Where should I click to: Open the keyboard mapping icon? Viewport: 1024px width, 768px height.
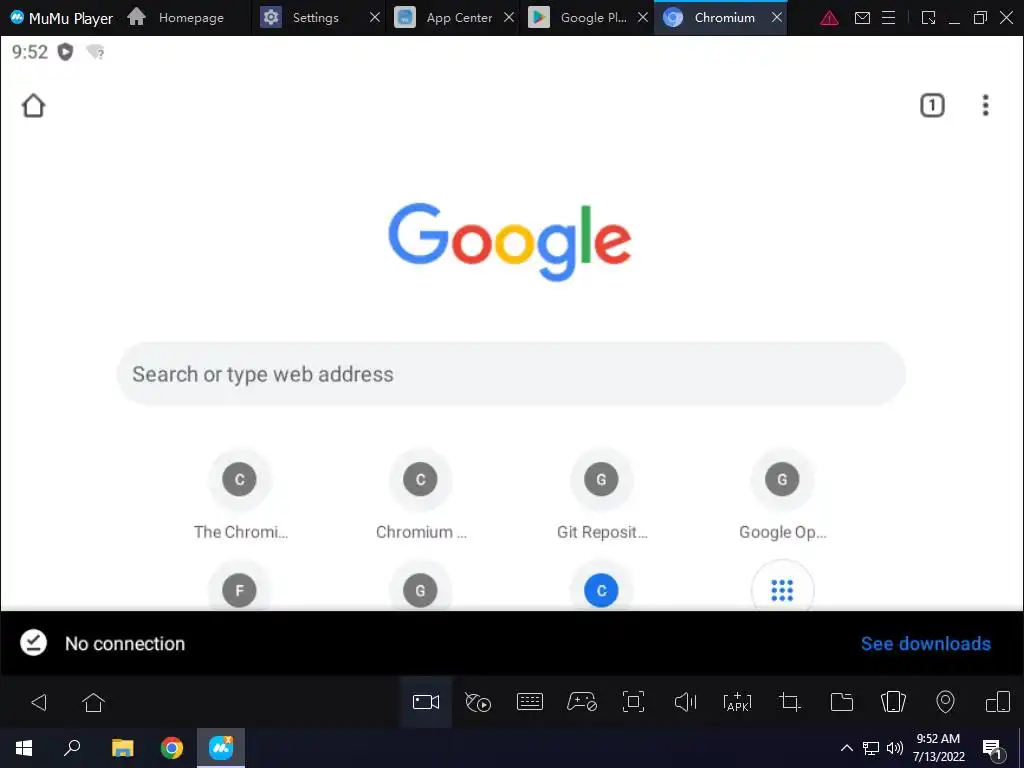pyautogui.click(x=530, y=702)
